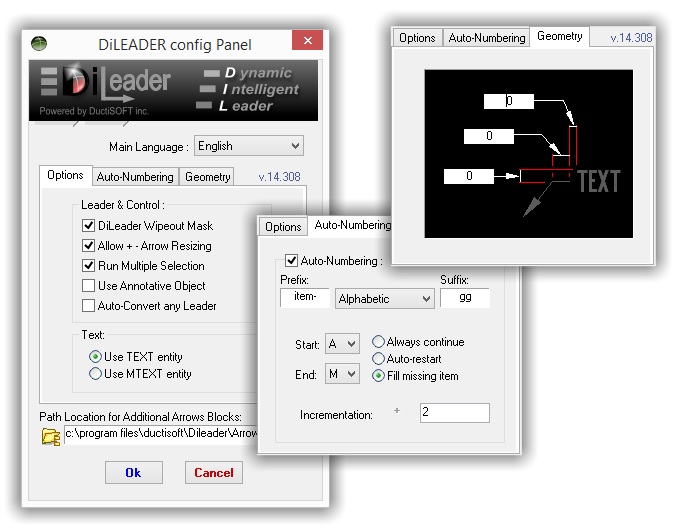Open the Main Language dropdown
The width and height of the screenshot is (679, 530).
pyautogui.click(x=248, y=146)
